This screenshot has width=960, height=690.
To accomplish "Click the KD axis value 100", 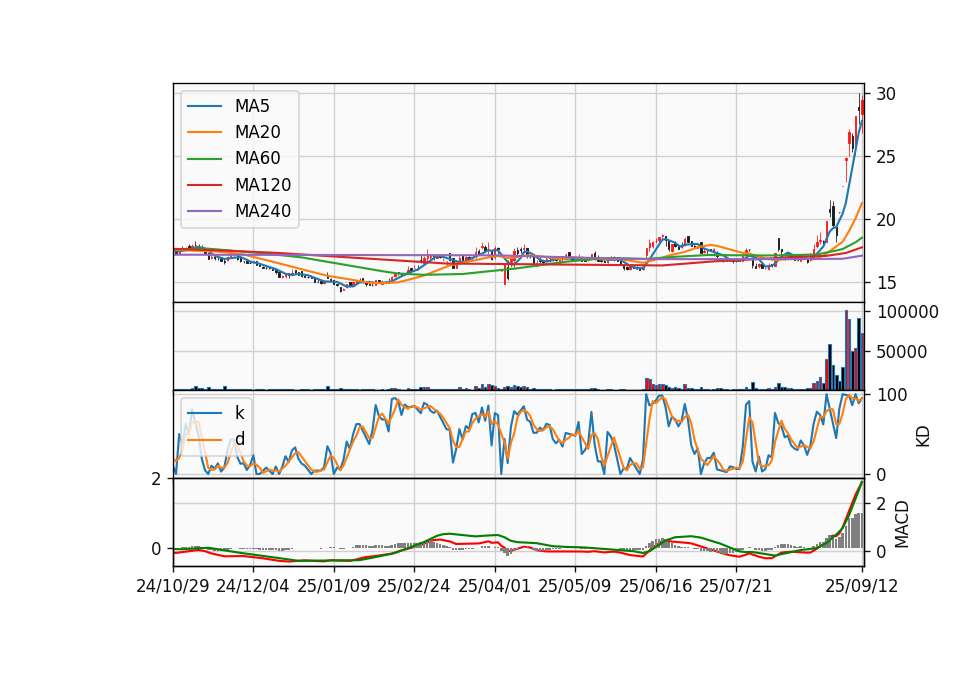I will point(892,396).
